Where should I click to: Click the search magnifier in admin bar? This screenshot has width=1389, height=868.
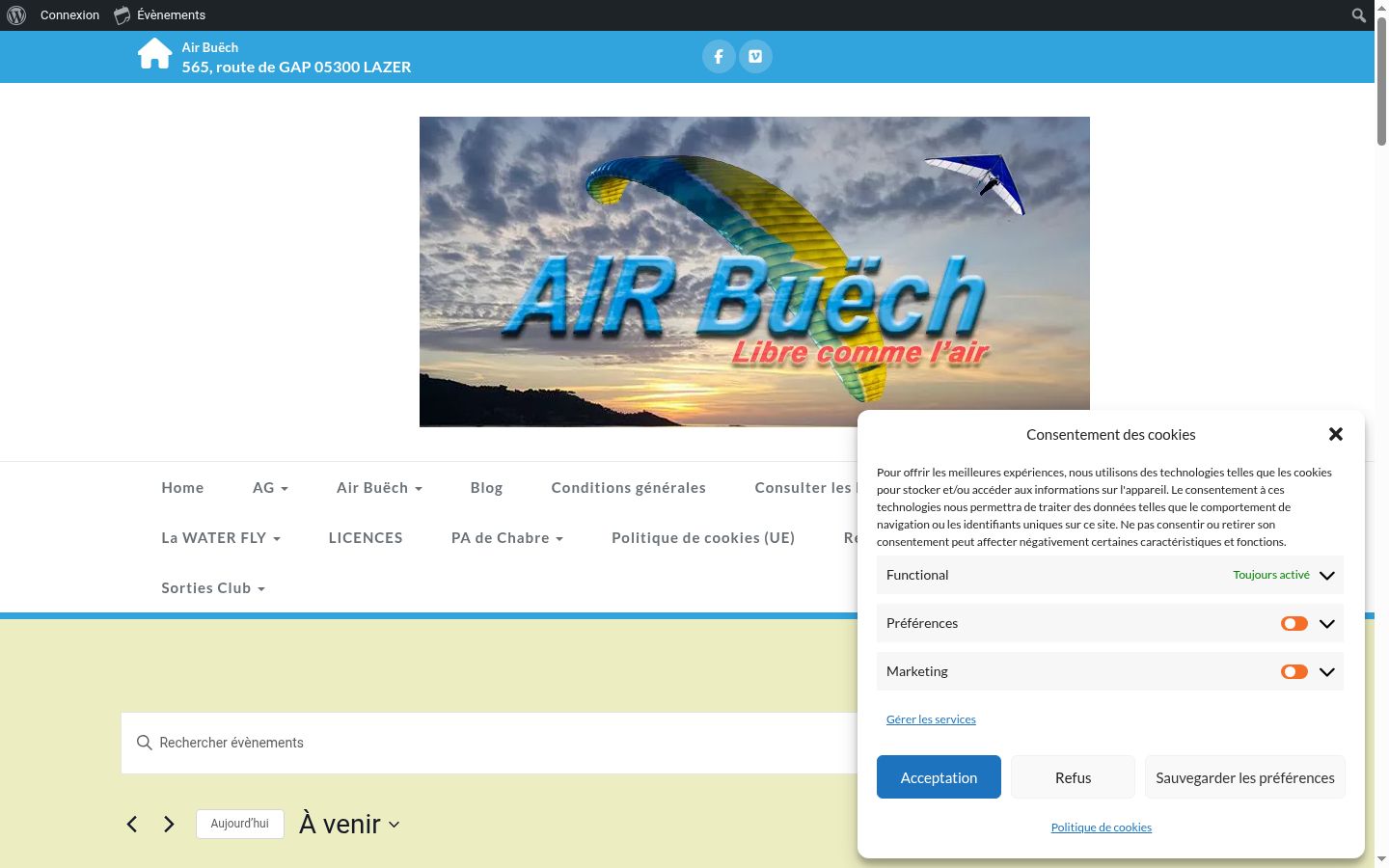point(1358,15)
